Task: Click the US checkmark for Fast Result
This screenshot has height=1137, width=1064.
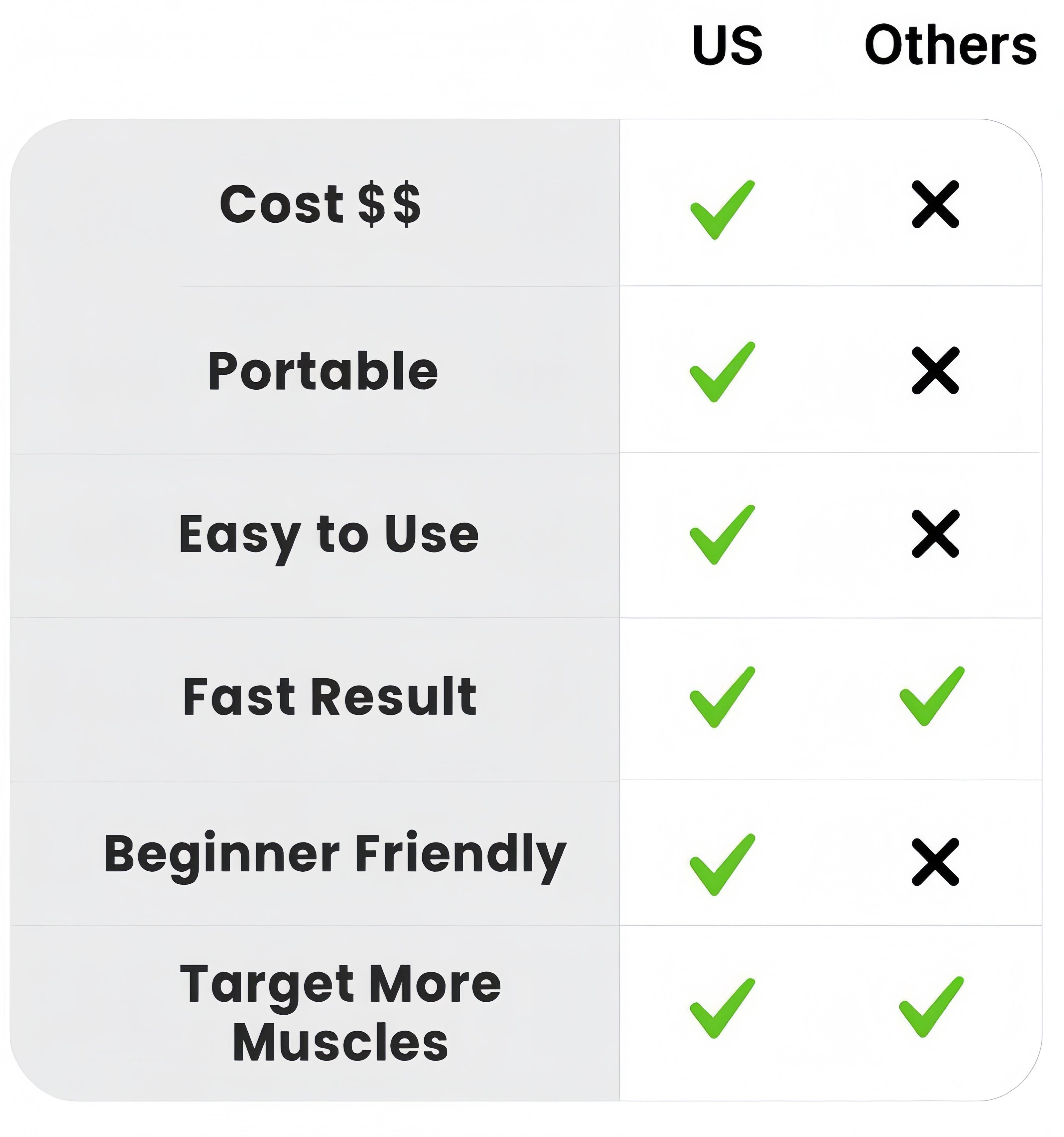Action: (722, 696)
